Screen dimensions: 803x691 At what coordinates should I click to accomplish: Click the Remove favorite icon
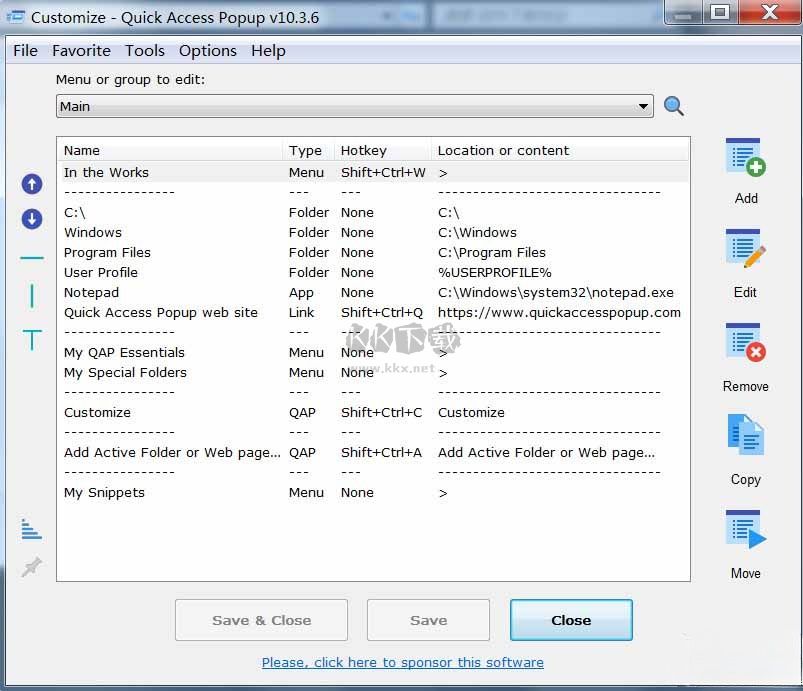[745, 344]
